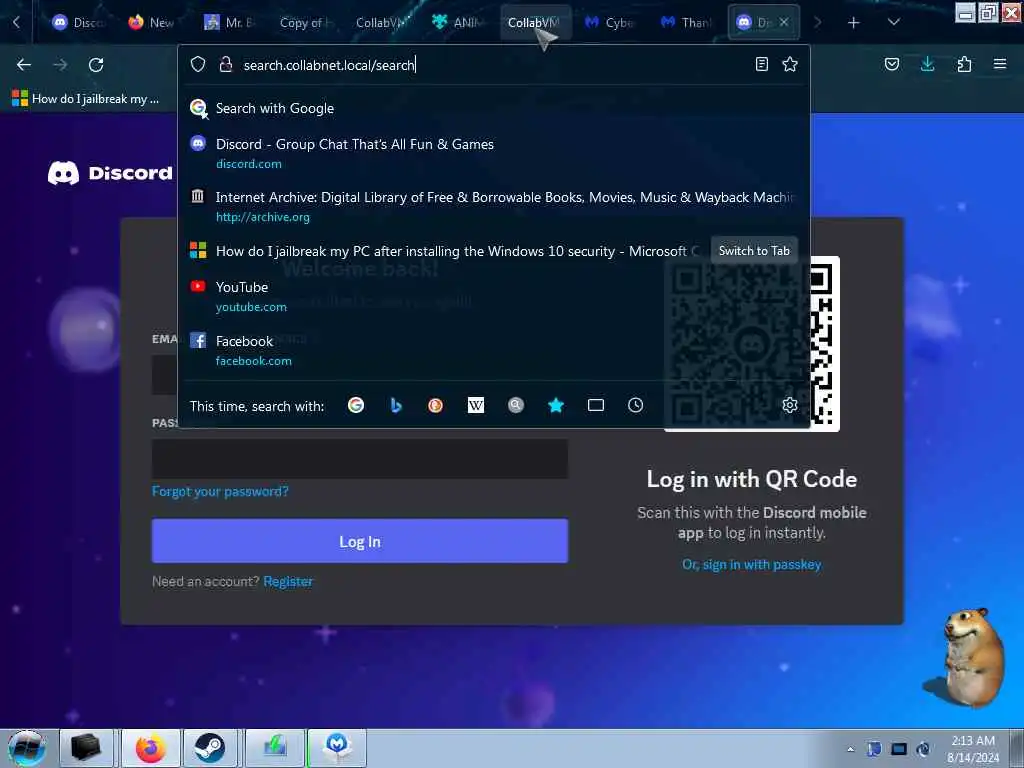Click the Log In button
The width and height of the screenshot is (1024, 768).
360,541
